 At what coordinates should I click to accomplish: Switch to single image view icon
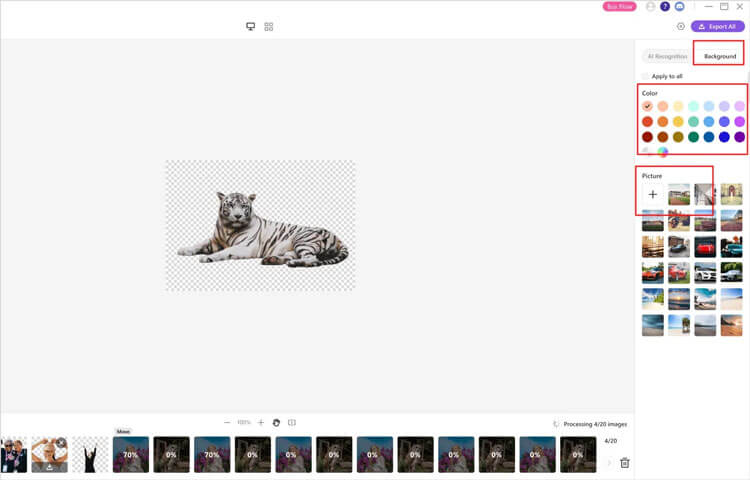tap(251, 26)
